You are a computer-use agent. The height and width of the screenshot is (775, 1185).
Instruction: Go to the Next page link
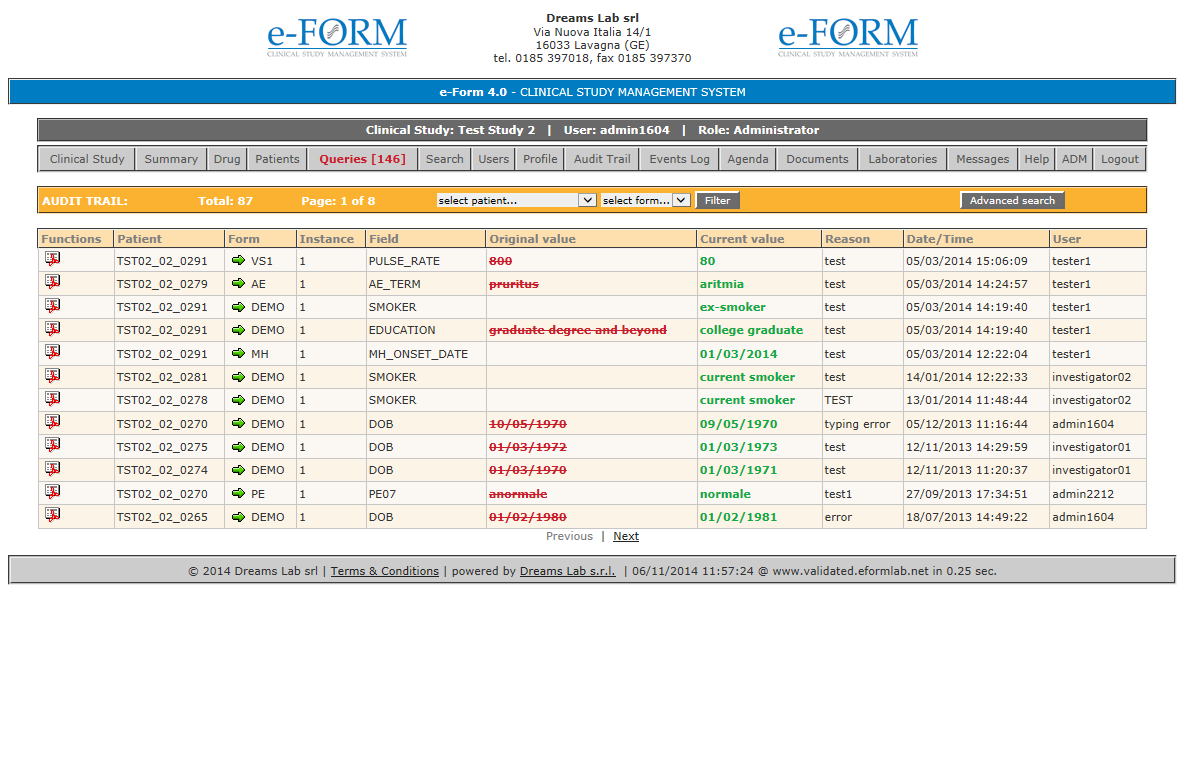point(626,536)
